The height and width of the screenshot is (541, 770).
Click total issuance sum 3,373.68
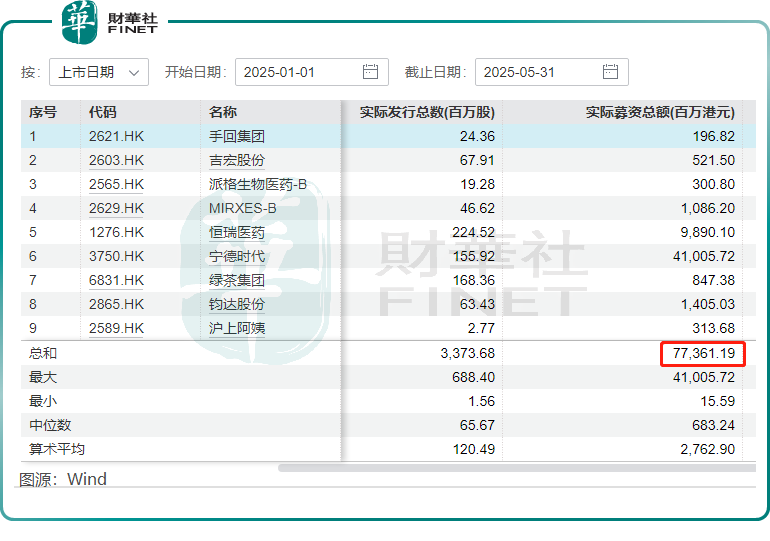point(468,353)
